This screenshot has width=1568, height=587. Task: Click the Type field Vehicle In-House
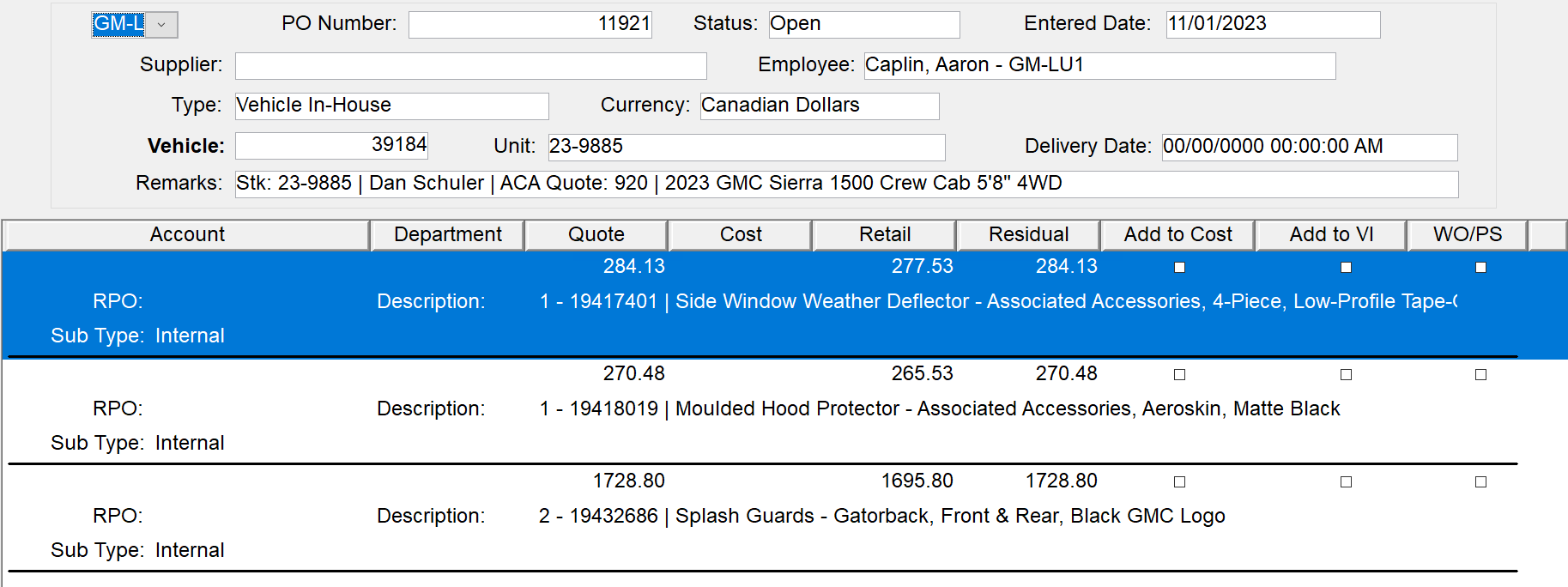[x=391, y=106]
